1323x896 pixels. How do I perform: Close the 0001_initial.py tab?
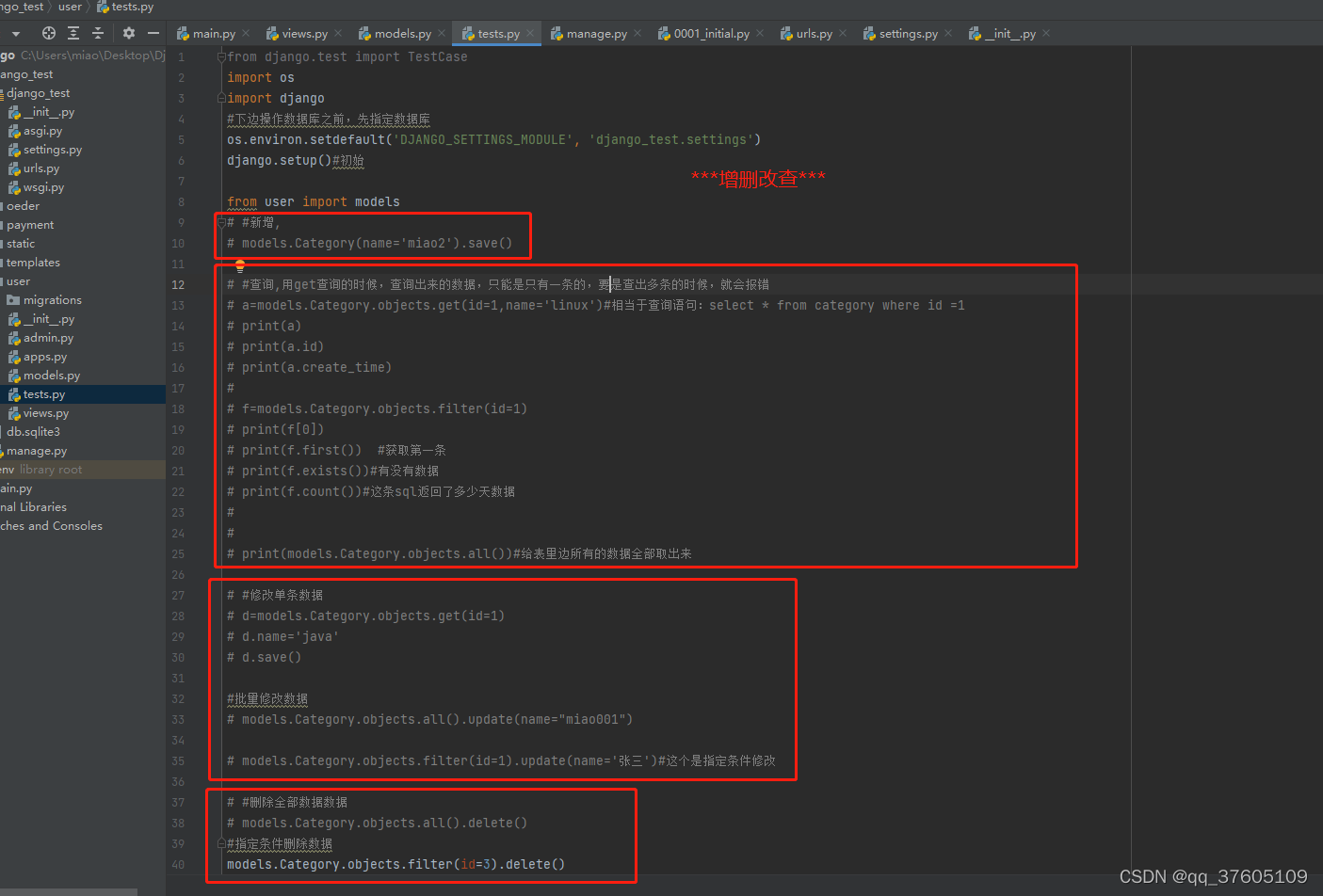click(x=760, y=34)
